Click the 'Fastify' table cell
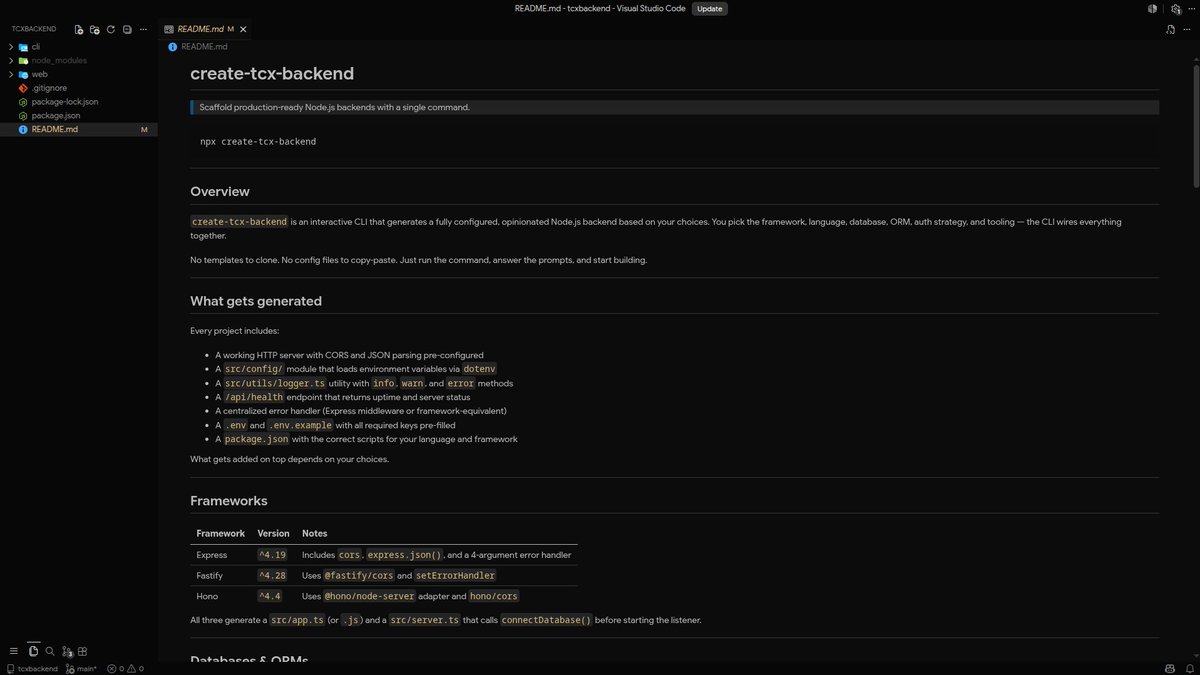This screenshot has width=1200, height=675. point(210,575)
